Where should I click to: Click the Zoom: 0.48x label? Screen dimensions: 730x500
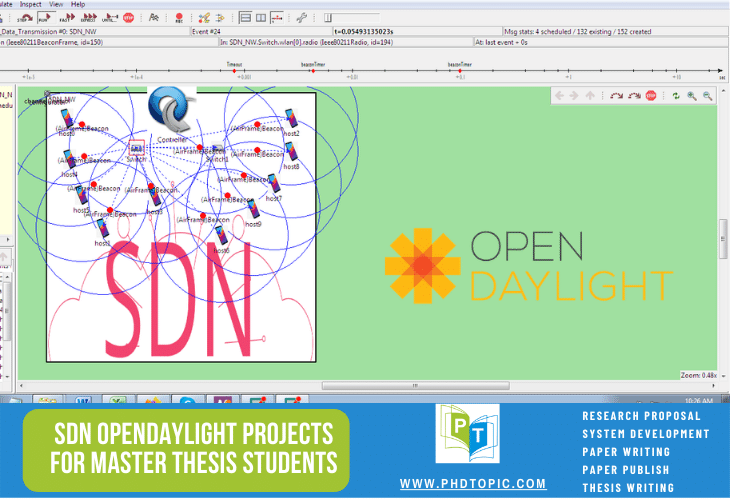(698, 375)
